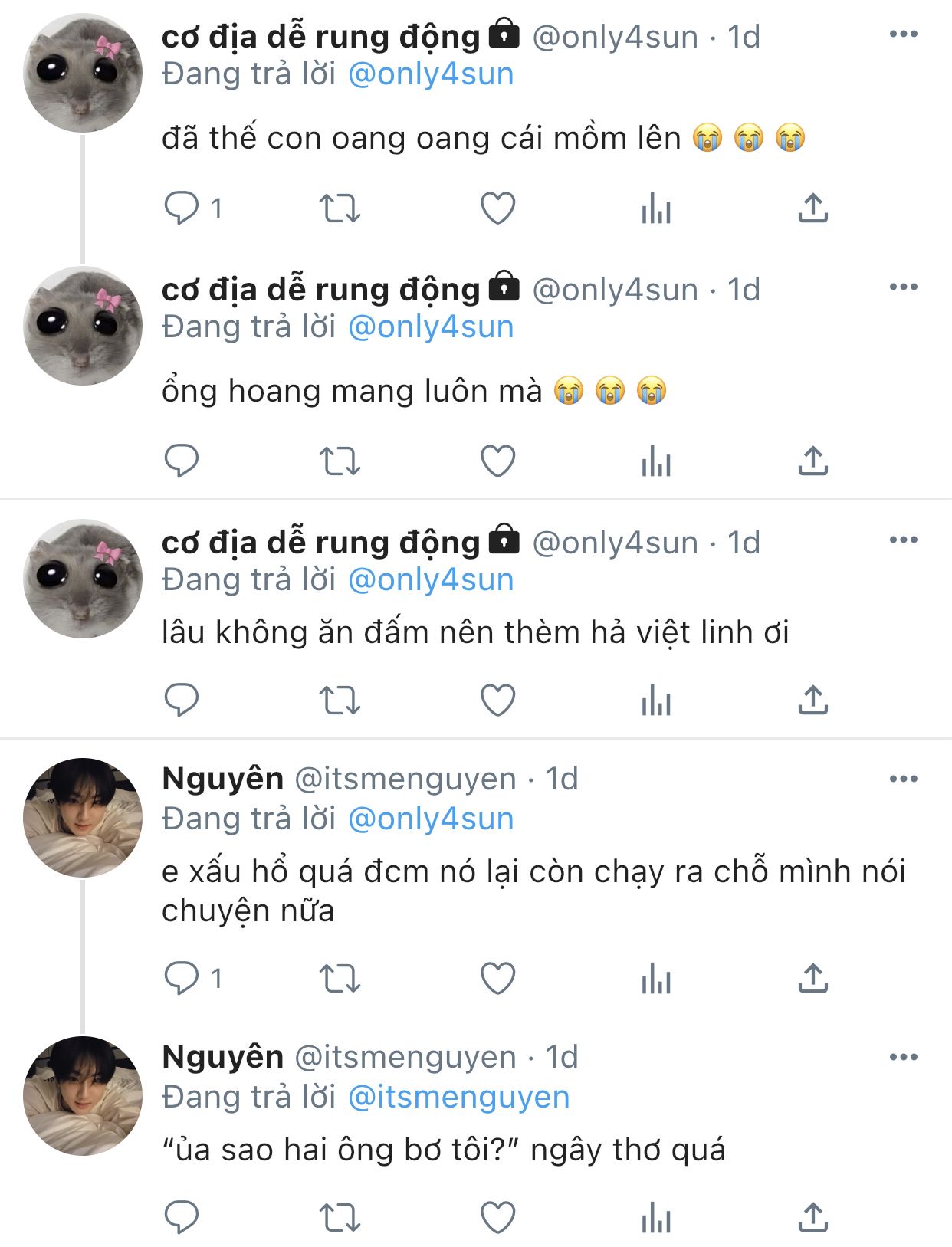The height and width of the screenshot is (1247, 952).
Task: Retweet the "e xấu hổ quá" tweet
Action: pyautogui.click(x=339, y=979)
